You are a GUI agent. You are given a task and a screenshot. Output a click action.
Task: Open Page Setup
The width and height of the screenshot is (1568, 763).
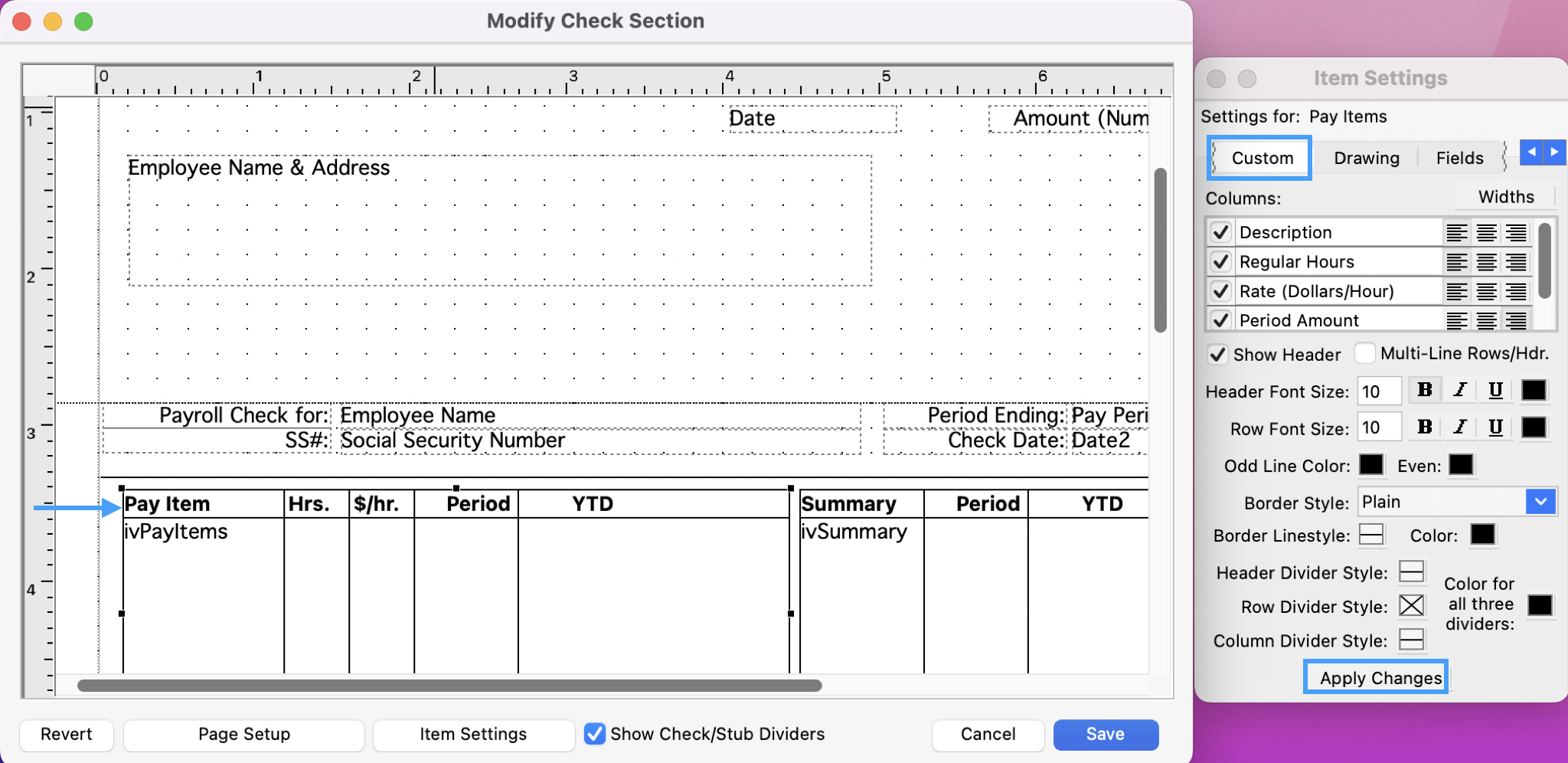243,734
